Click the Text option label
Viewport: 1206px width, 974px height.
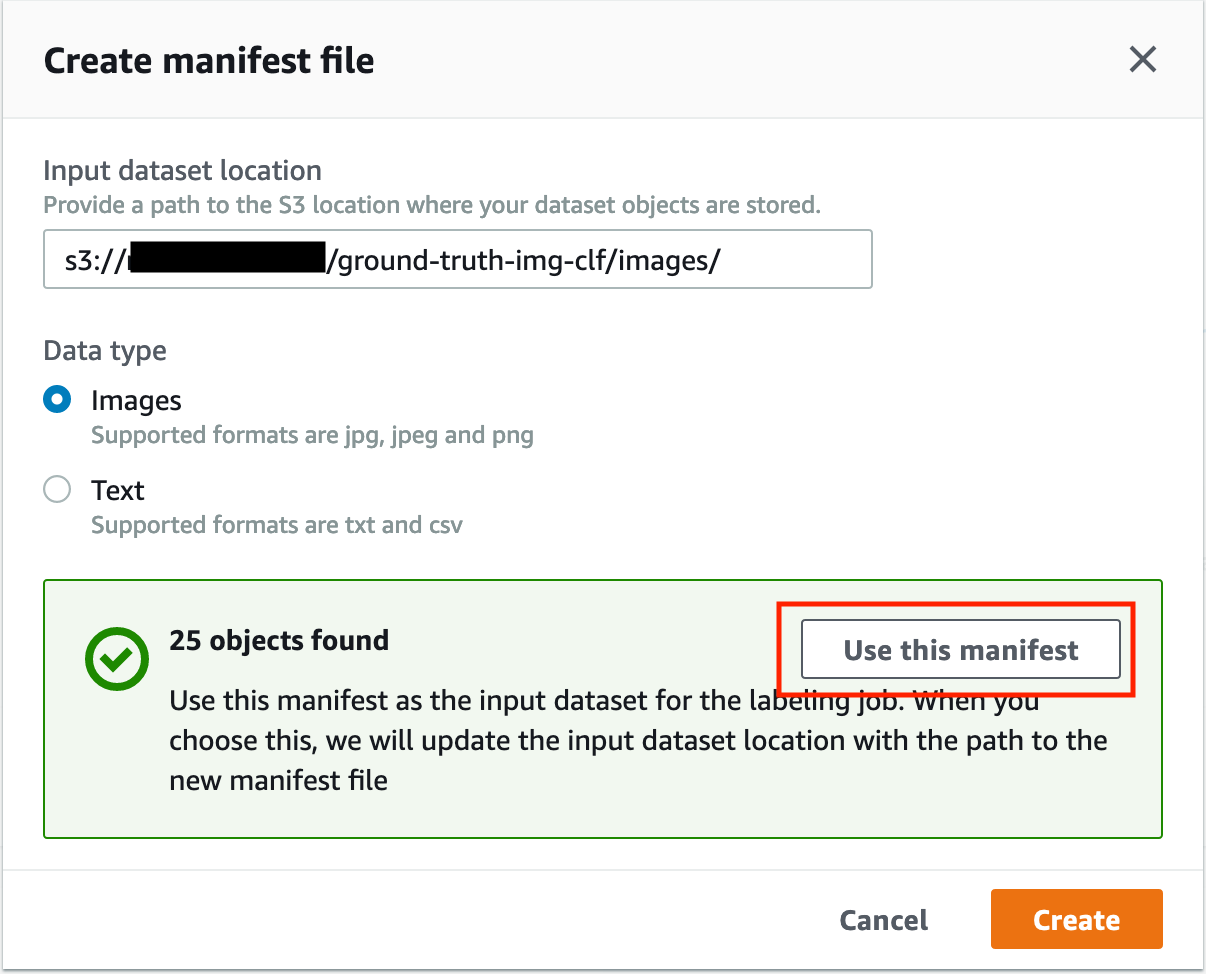[x=118, y=491]
